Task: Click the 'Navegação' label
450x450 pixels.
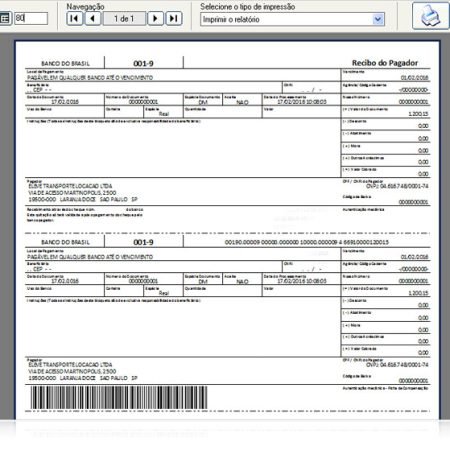Action: coord(85,6)
